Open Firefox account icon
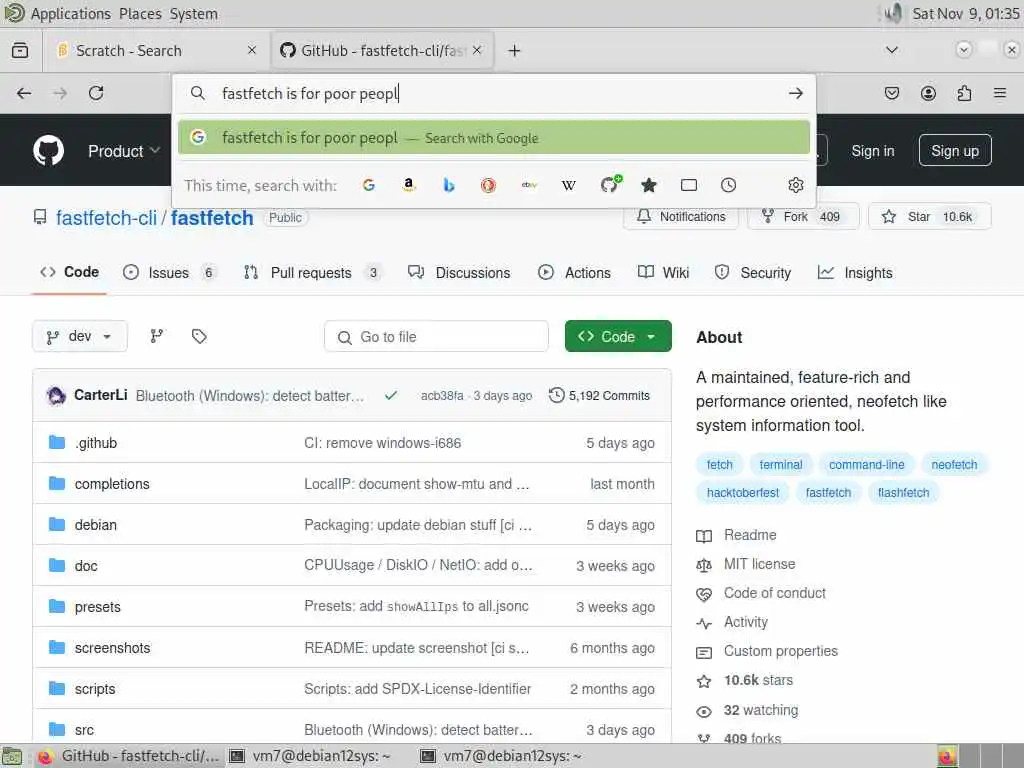This screenshot has height=768, width=1024. [x=928, y=93]
